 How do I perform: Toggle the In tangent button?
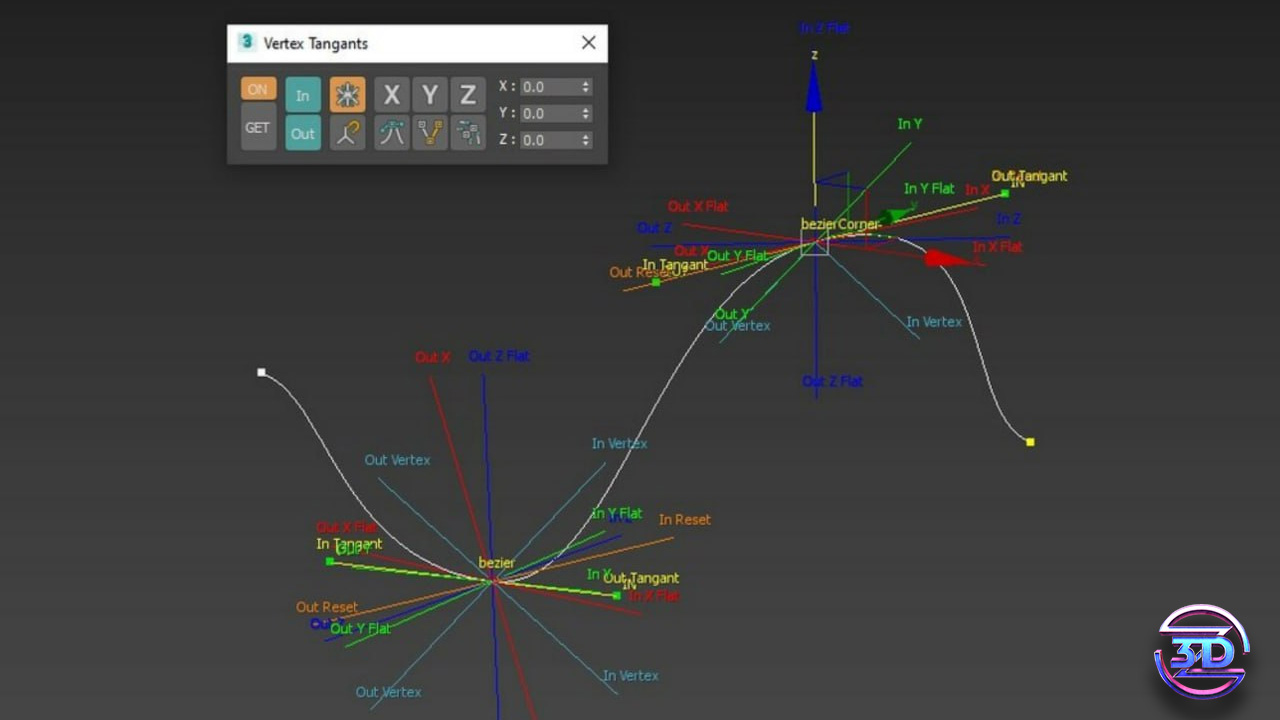pyautogui.click(x=303, y=95)
